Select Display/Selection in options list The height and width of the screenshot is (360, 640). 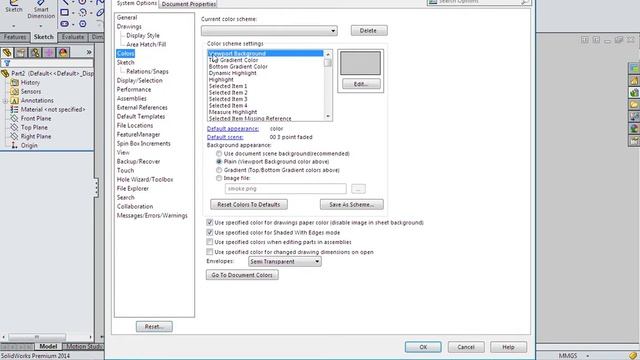140,80
